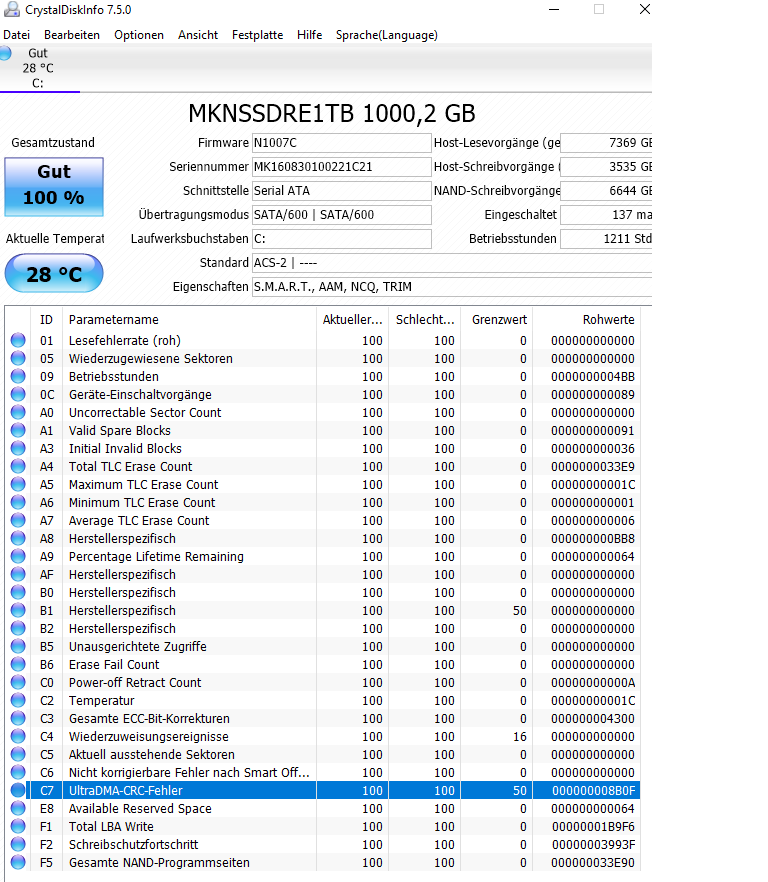
Task: Click the Schlecht... column header
Action: (x=425, y=320)
